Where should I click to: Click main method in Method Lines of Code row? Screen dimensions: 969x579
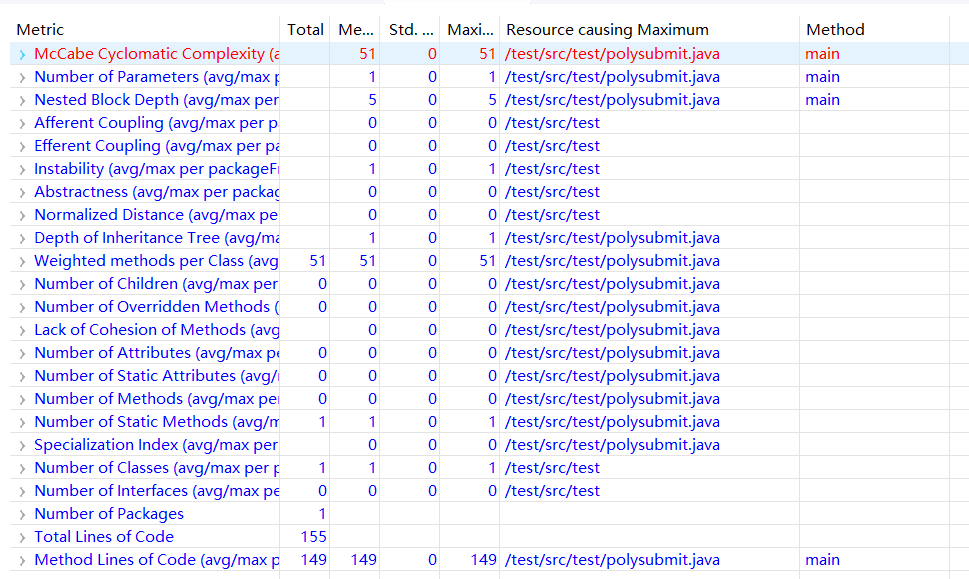click(822, 560)
